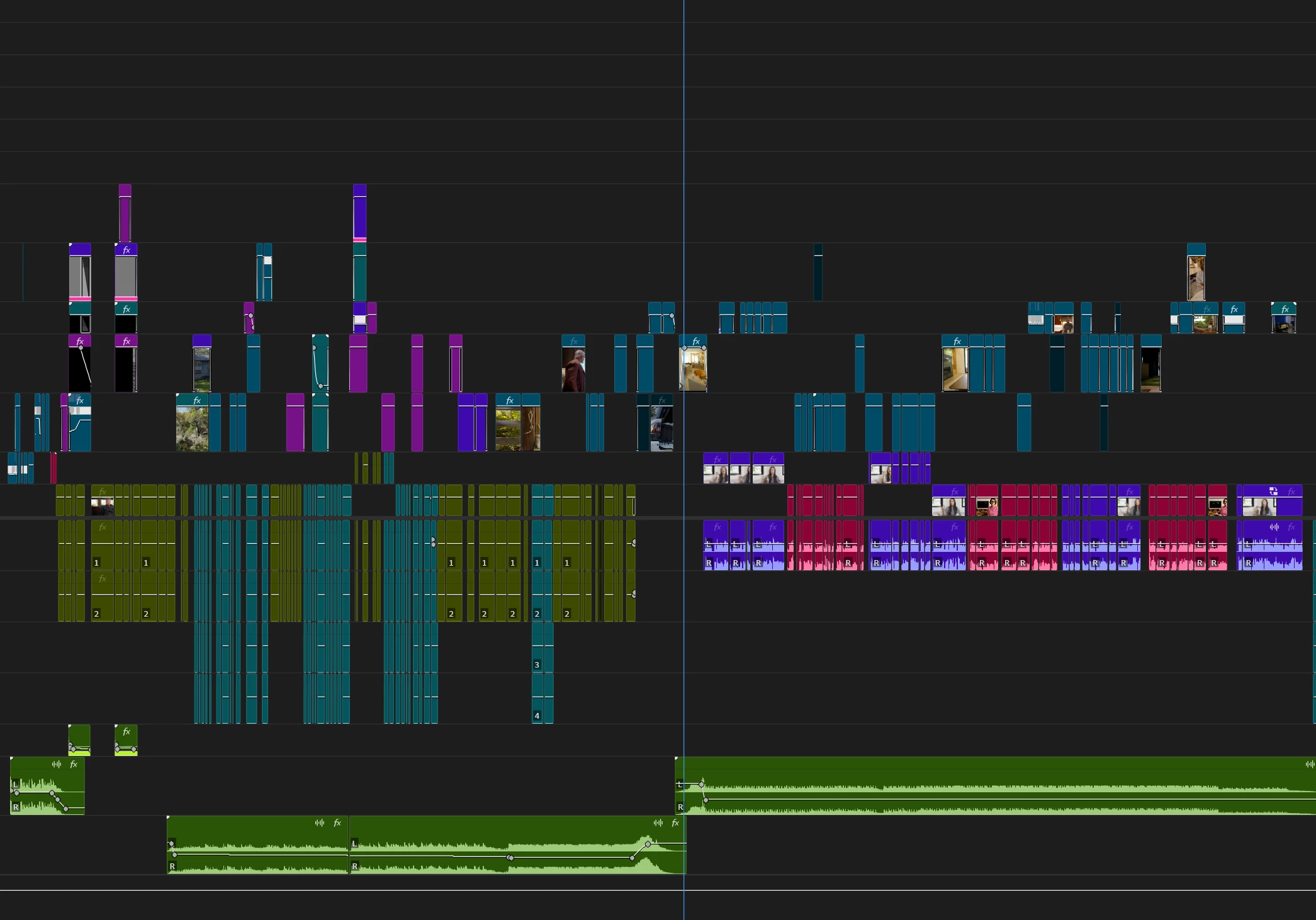Select the tall doorway thumbnail clip on the upper track

(1196, 272)
